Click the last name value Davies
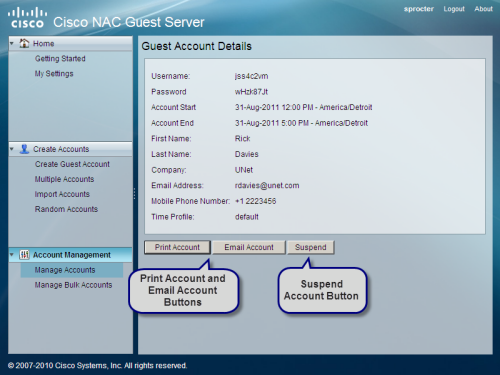The height and width of the screenshot is (375, 500). click(247, 154)
